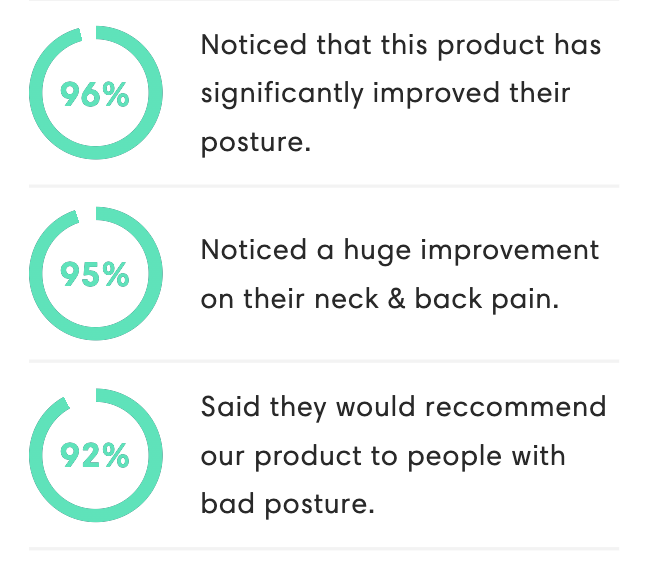Click the phrase "bad posture."
Screen dimensions: 646x566
(288, 502)
